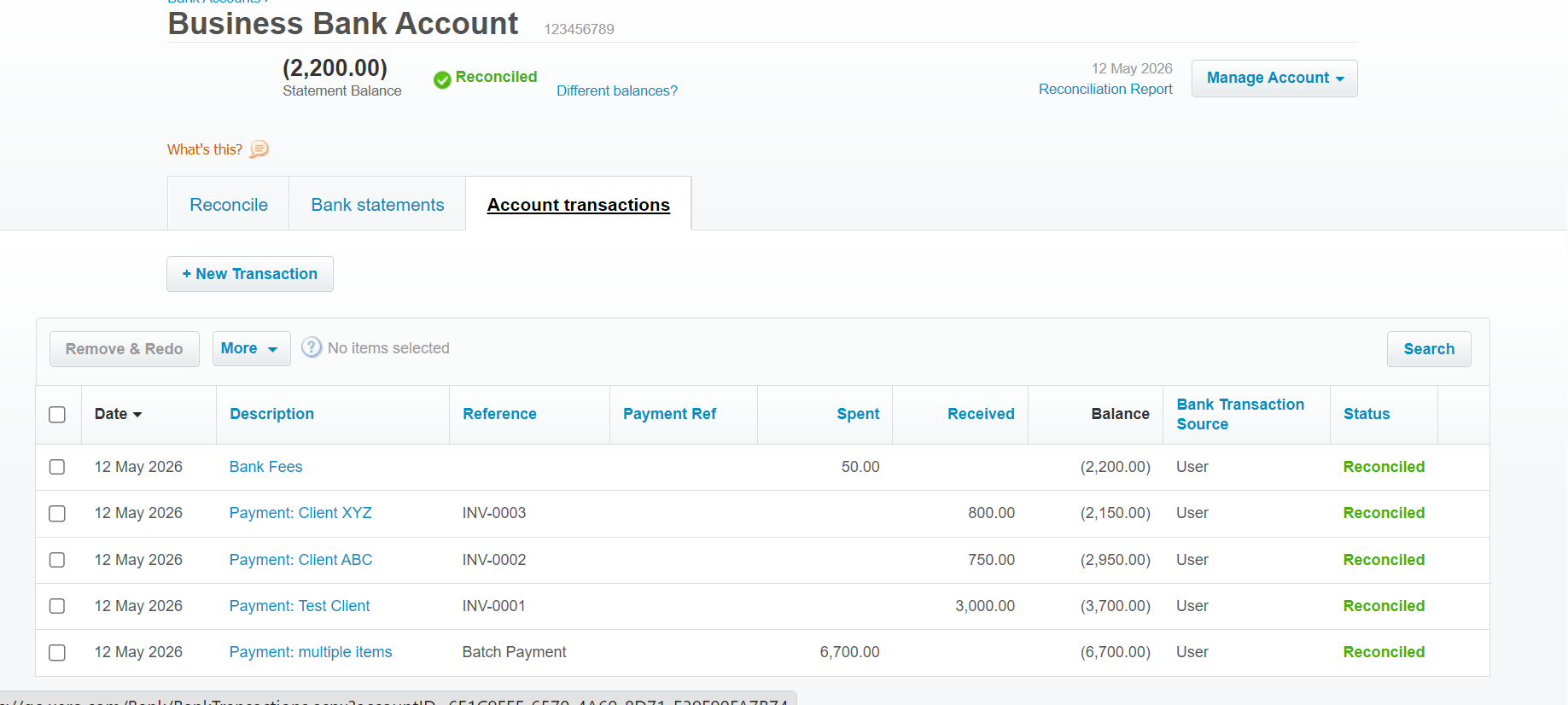Image resolution: width=1568 pixels, height=705 pixels.
Task: Click the speech bubble icon beside What's this?
Action: (x=259, y=149)
